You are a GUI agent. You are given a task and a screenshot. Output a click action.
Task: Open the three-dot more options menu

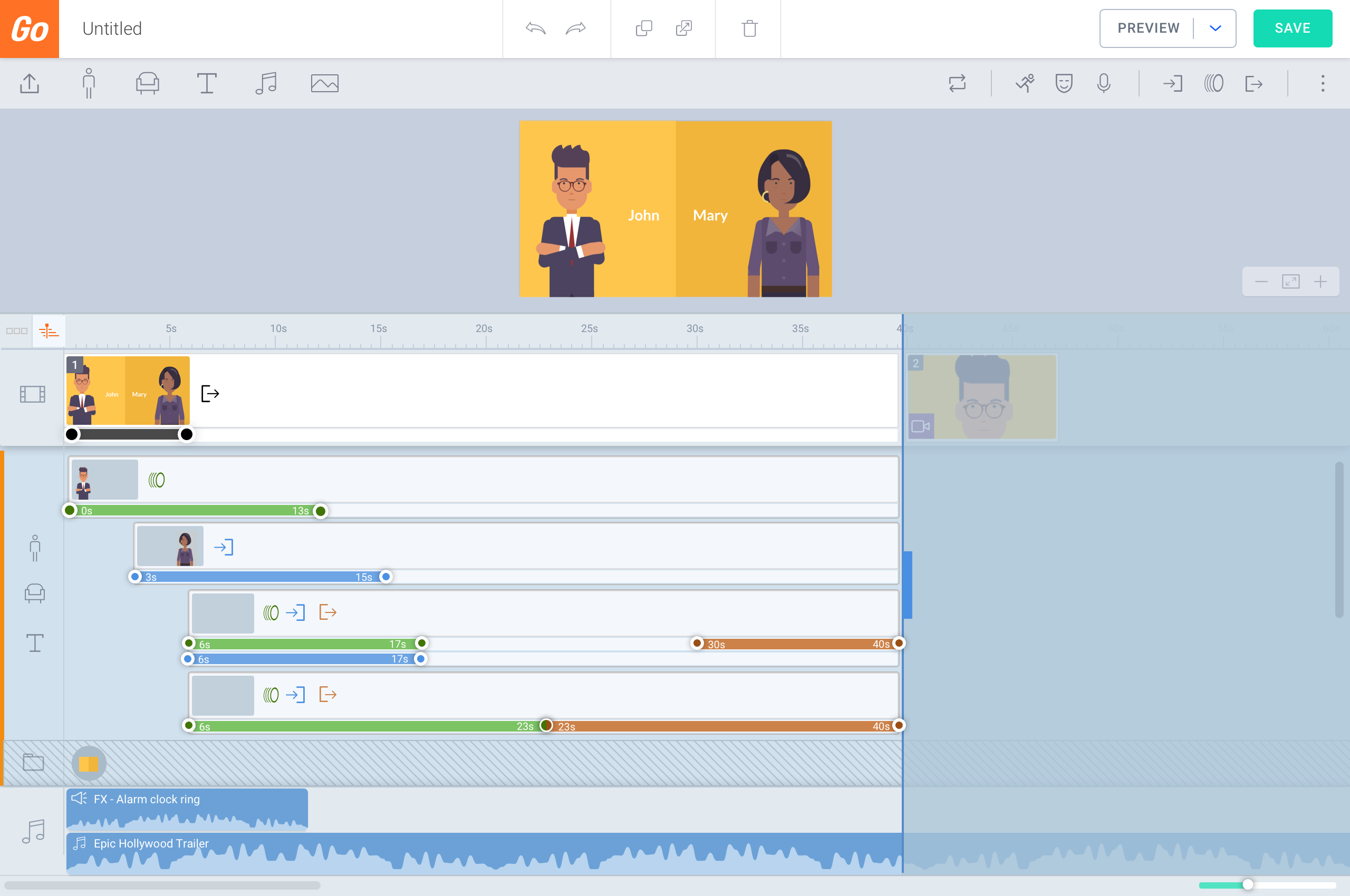point(1323,83)
